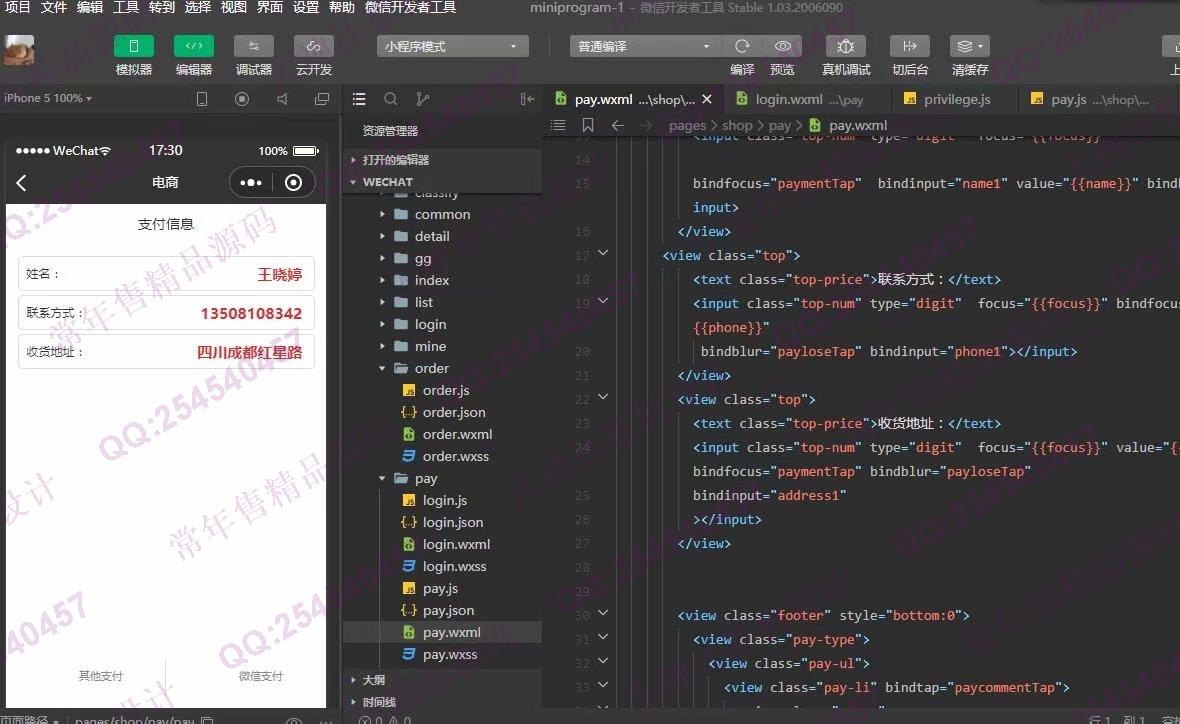Open the 设置 menu
Screen dimensions: 1180x724
pyautogui.click(x=306, y=8)
